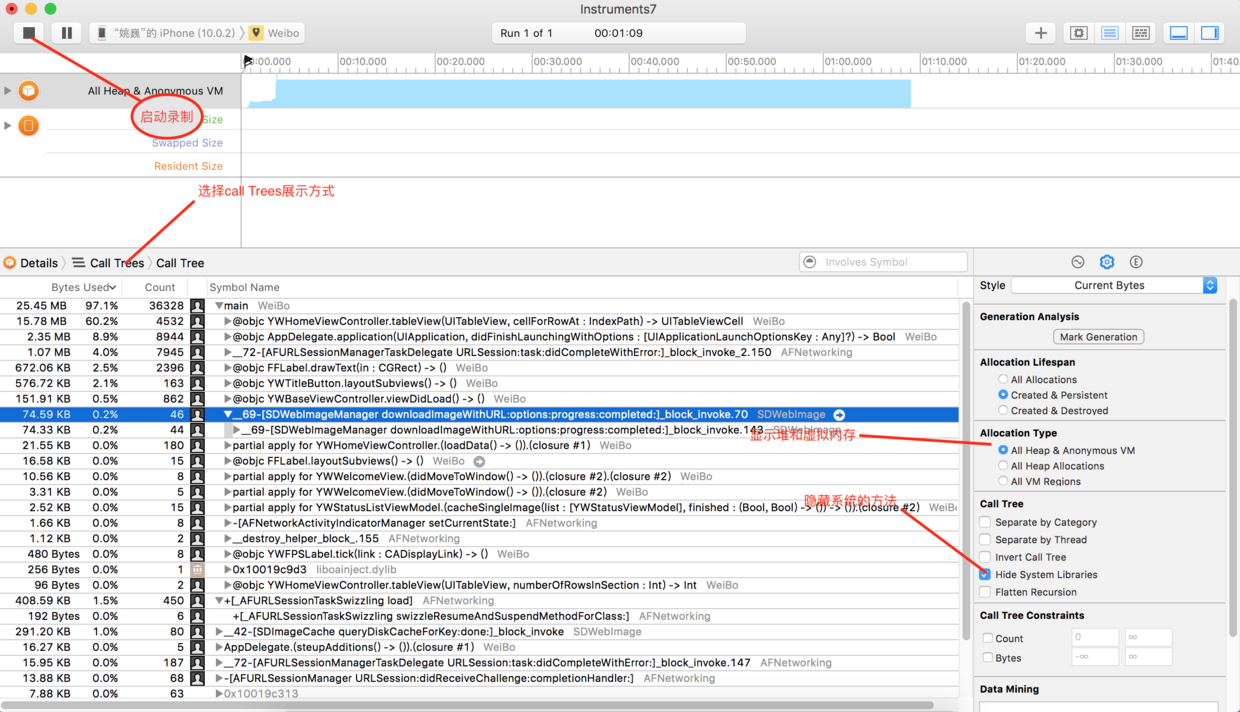Viewport: 1240px width, 712px height.
Task: Click the Involves Symbol search field
Action: click(x=883, y=261)
